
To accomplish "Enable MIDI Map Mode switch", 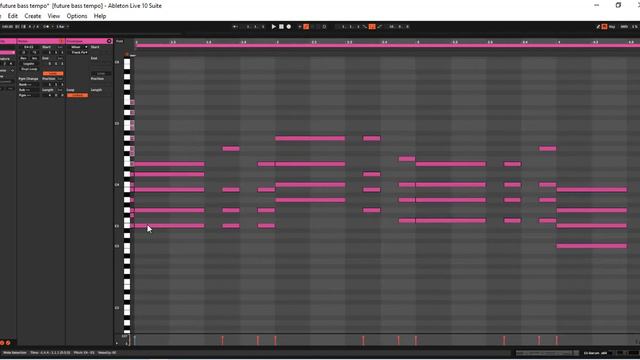I will point(624,27).
